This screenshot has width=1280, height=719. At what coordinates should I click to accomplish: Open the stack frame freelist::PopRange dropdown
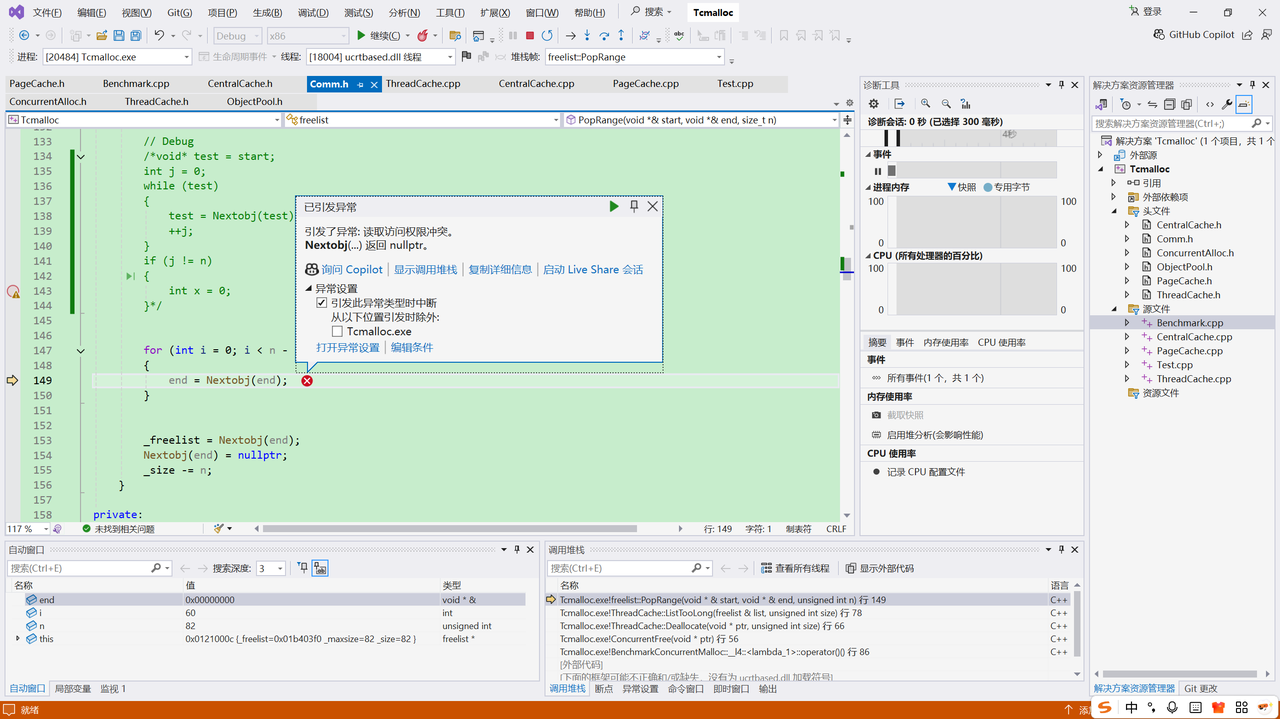(634, 57)
